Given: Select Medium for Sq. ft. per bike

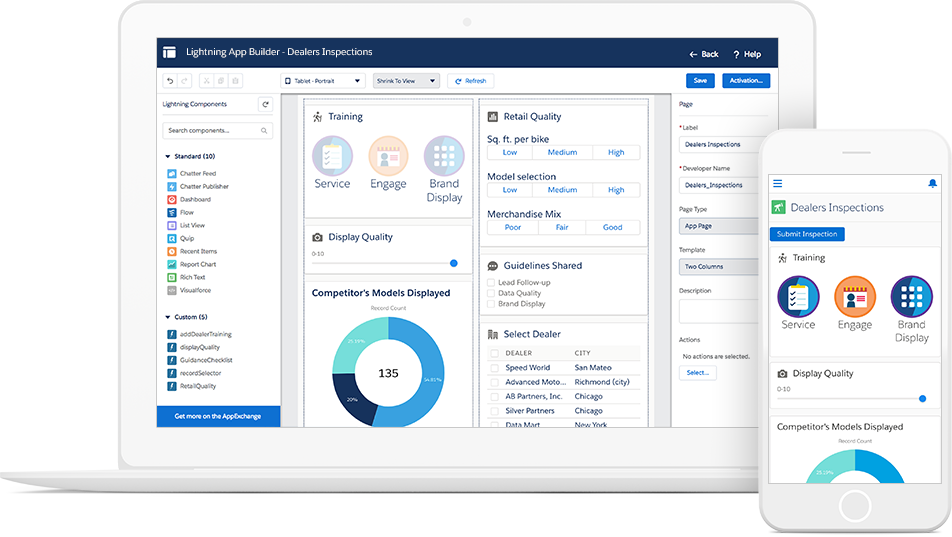Looking at the screenshot, I should click(x=562, y=153).
